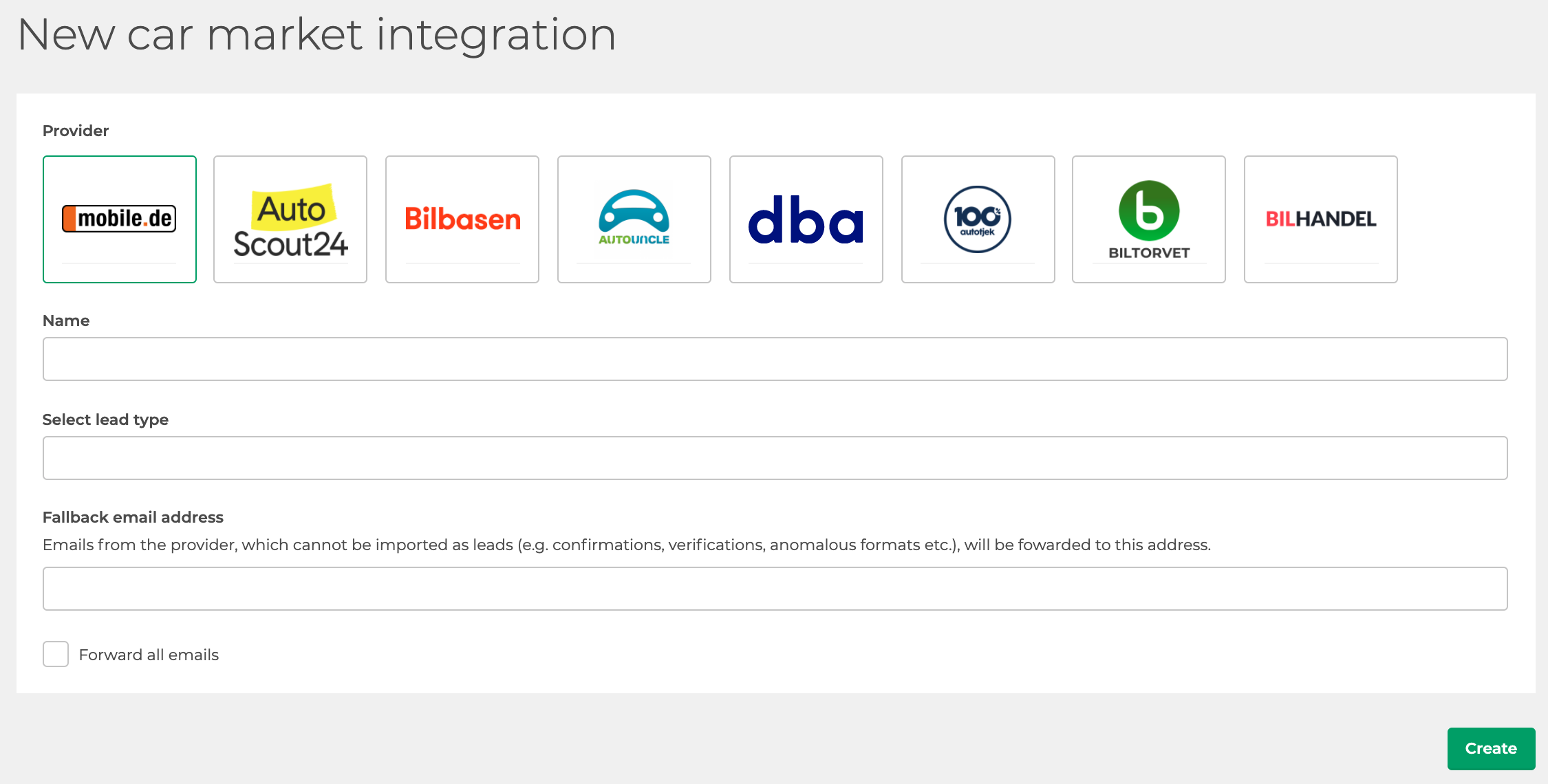Enable the Forward all emails checkbox

tap(56, 654)
